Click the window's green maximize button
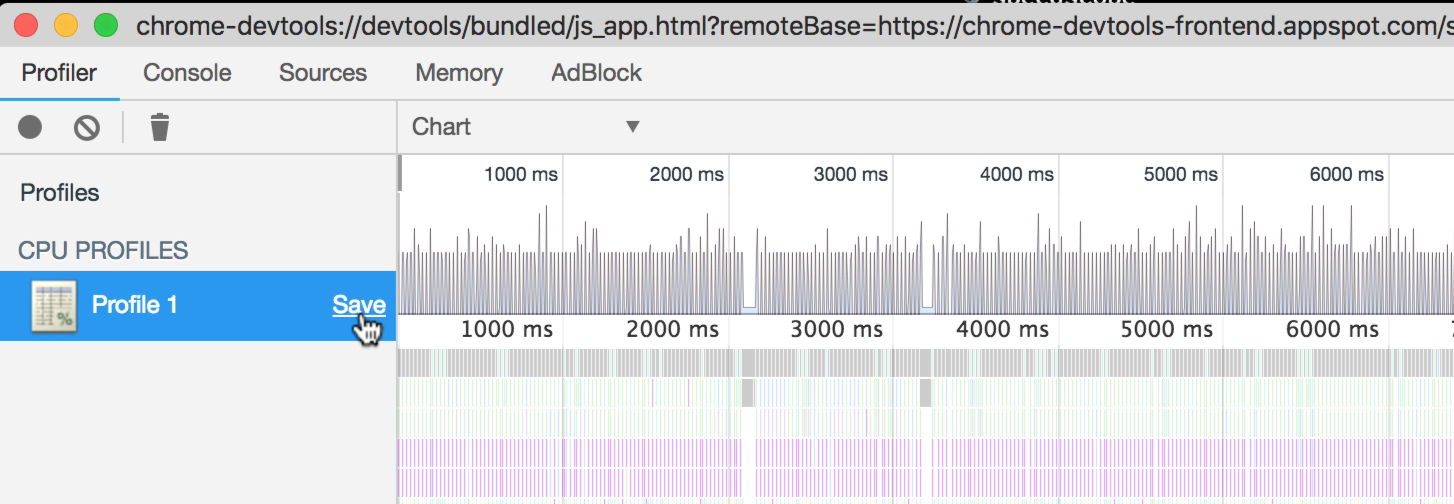Image resolution: width=1454 pixels, height=504 pixels. tap(104, 26)
